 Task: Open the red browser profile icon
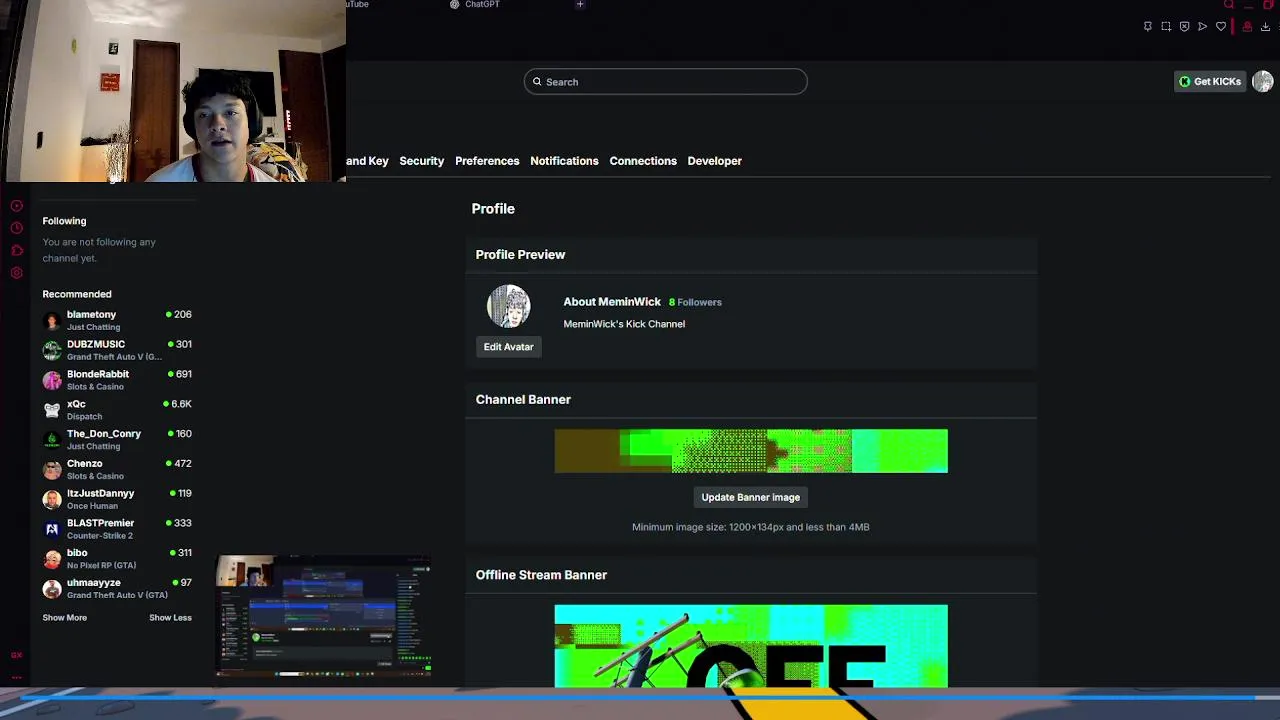1247,27
